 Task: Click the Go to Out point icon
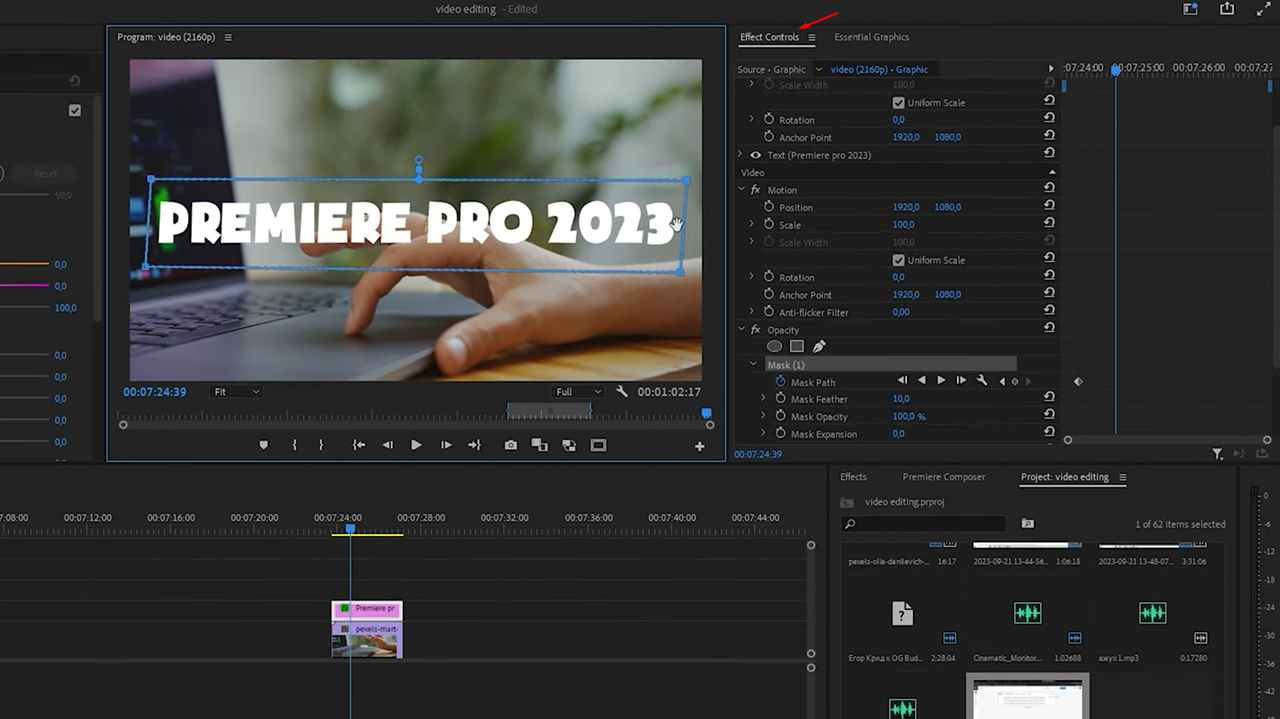474,445
